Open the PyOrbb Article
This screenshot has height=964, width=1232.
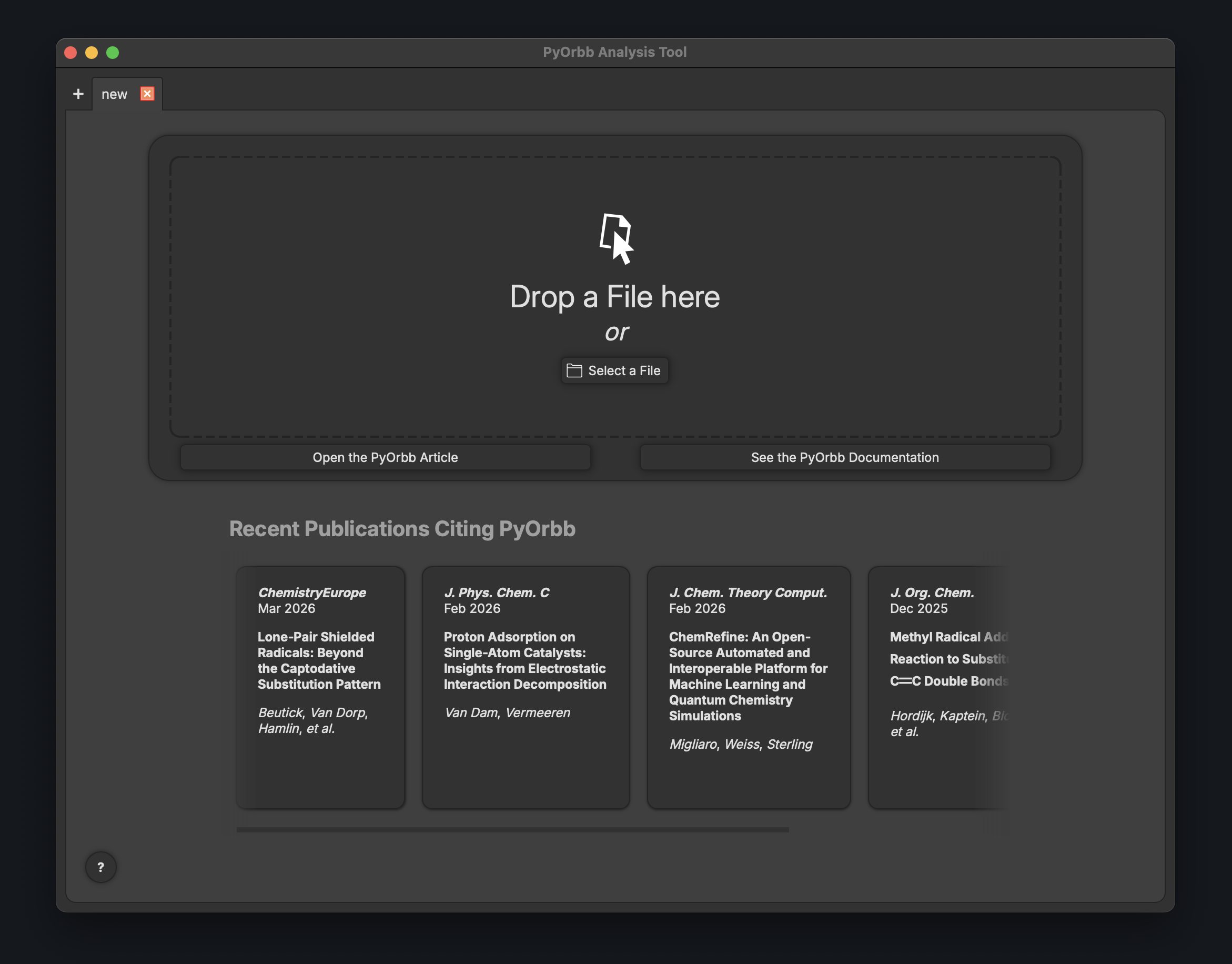click(385, 457)
